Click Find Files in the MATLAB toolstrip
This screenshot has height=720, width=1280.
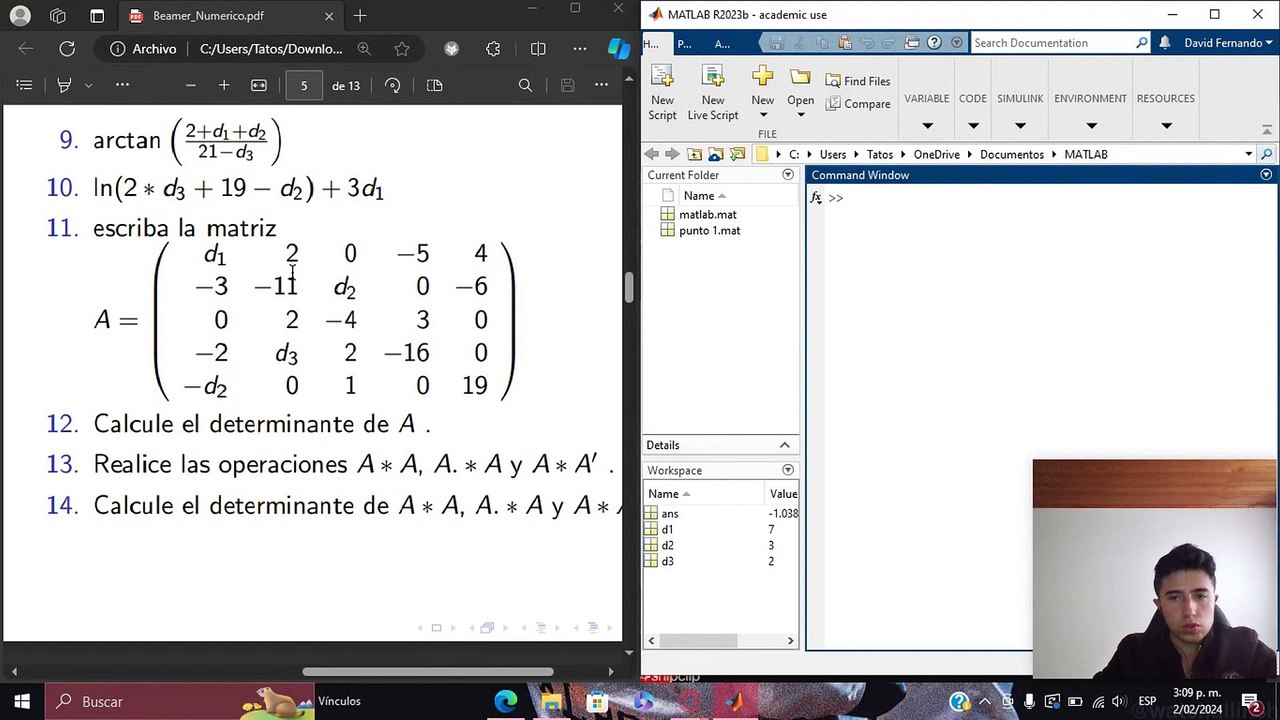[858, 81]
